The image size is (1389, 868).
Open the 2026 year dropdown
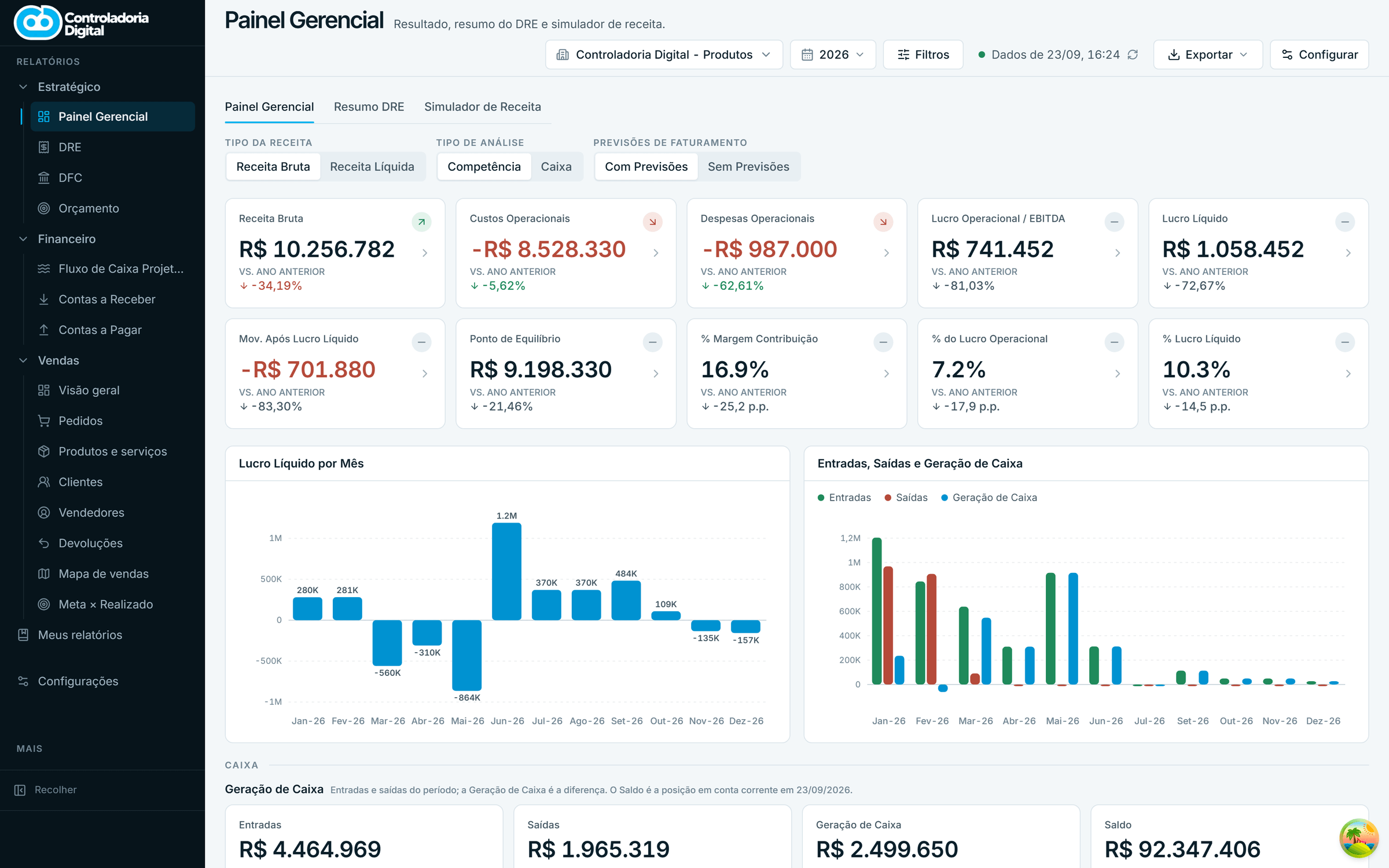(833, 54)
